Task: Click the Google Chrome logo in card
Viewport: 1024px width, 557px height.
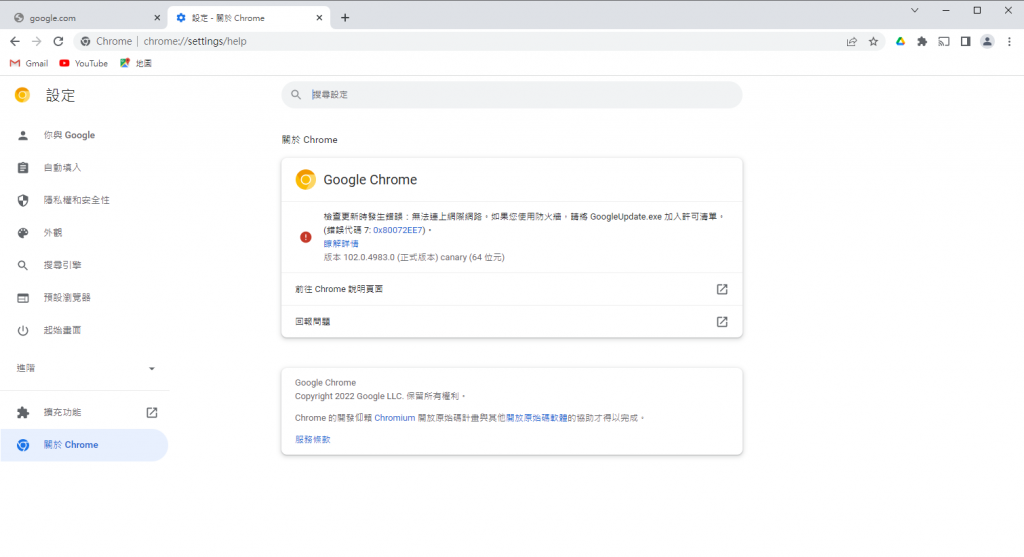Action: point(306,180)
